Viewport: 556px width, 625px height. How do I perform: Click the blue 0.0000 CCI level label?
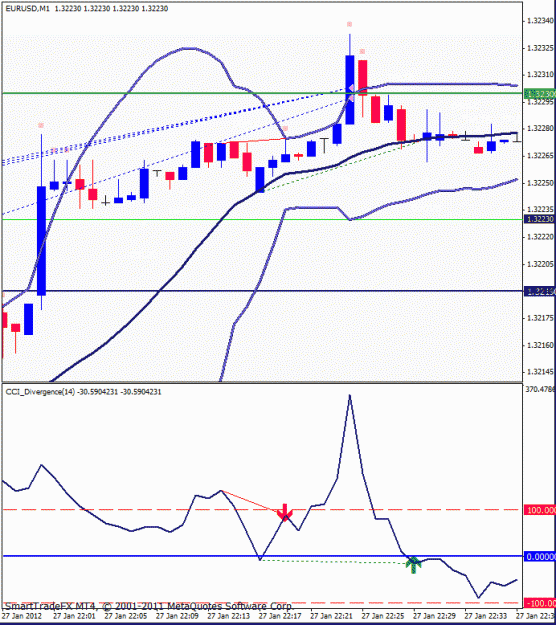(x=540, y=556)
